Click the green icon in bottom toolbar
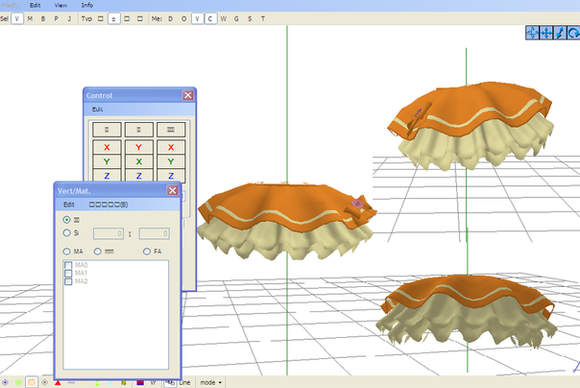The height and width of the screenshot is (388, 580). coord(18,382)
